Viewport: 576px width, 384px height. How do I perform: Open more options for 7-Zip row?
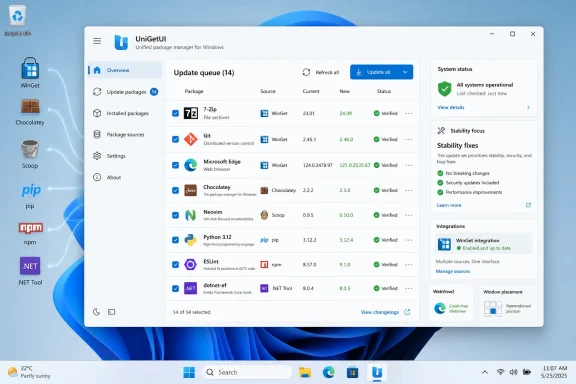click(x=409, y=113)
